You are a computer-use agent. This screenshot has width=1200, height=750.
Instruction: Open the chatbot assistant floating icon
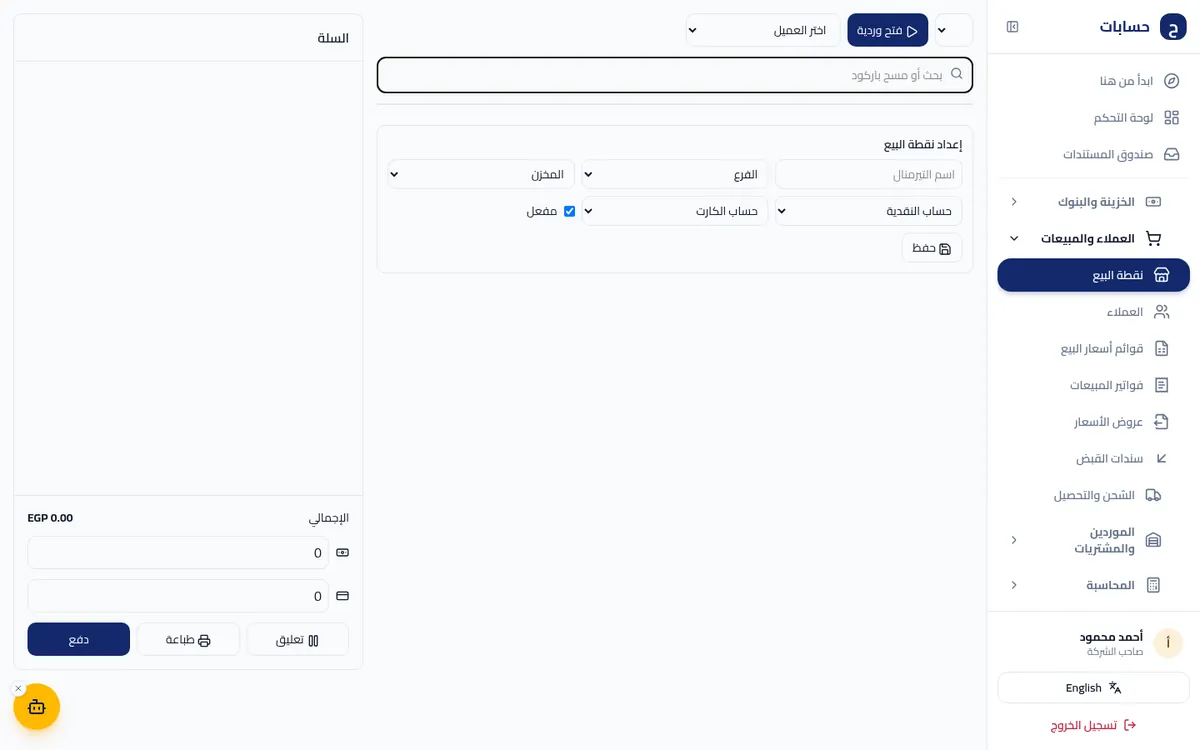click(x=37, y=707)
